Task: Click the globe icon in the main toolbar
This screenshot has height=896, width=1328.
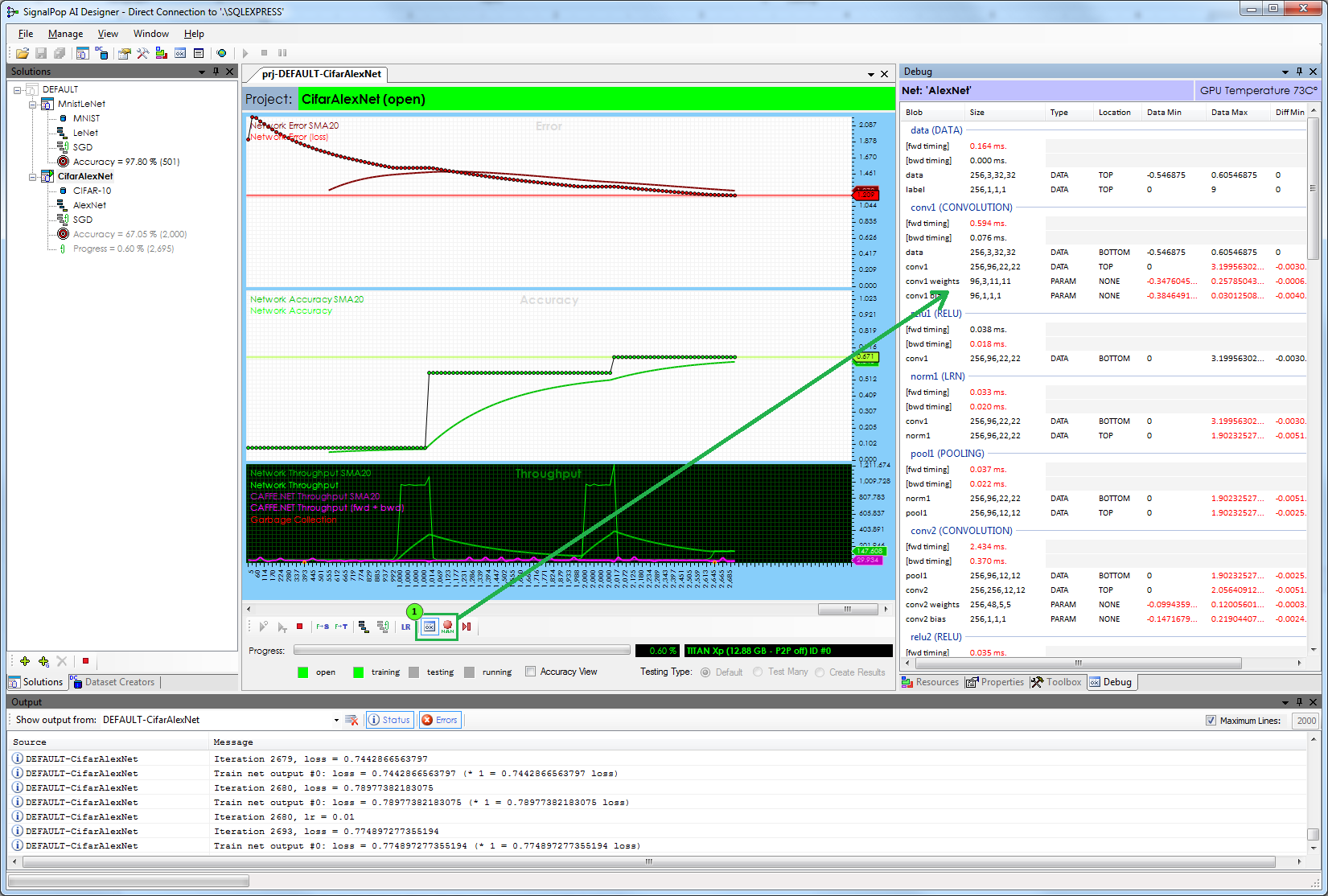Action: click(x=221, y=53)
